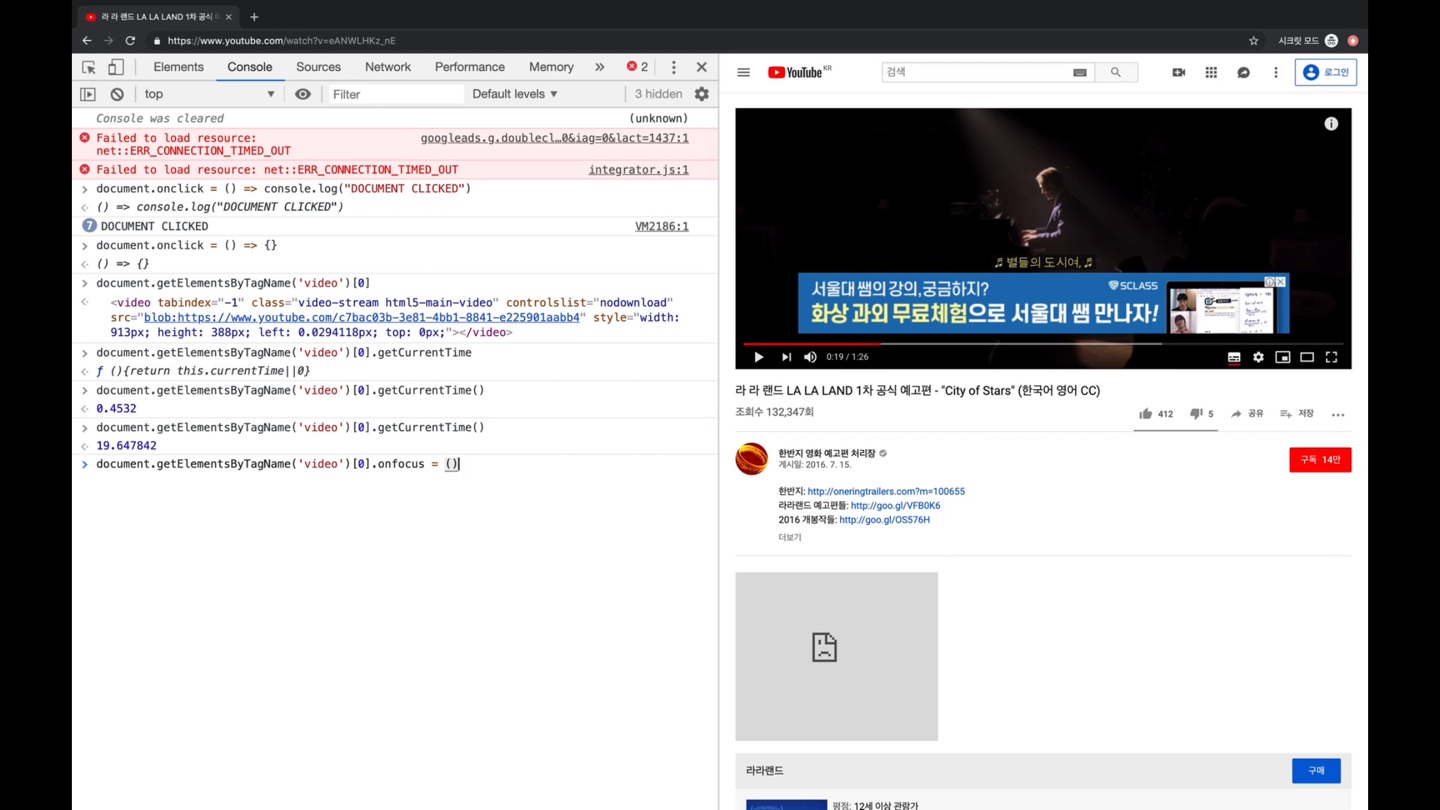Screen dimensions: 1440x810
Task: Show console sidebar icon
Action: point(88,94)
